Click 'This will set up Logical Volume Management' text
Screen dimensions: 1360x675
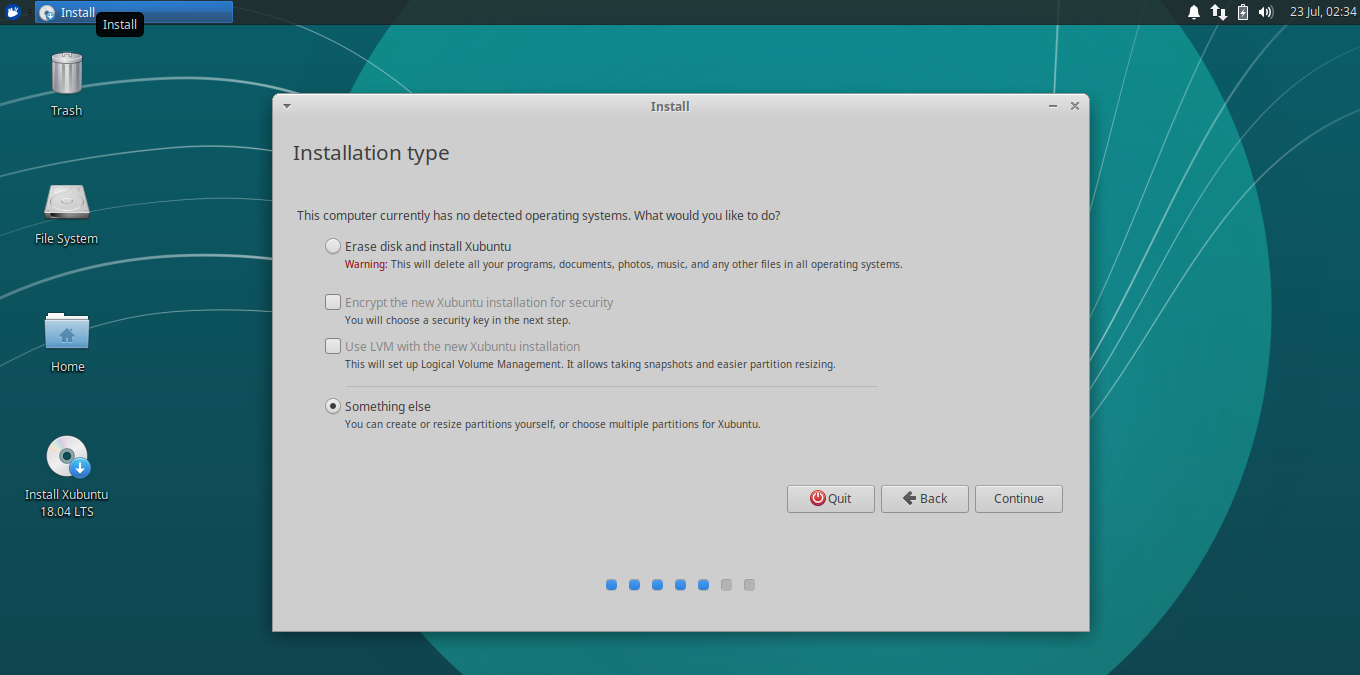[x=590, y=365]
